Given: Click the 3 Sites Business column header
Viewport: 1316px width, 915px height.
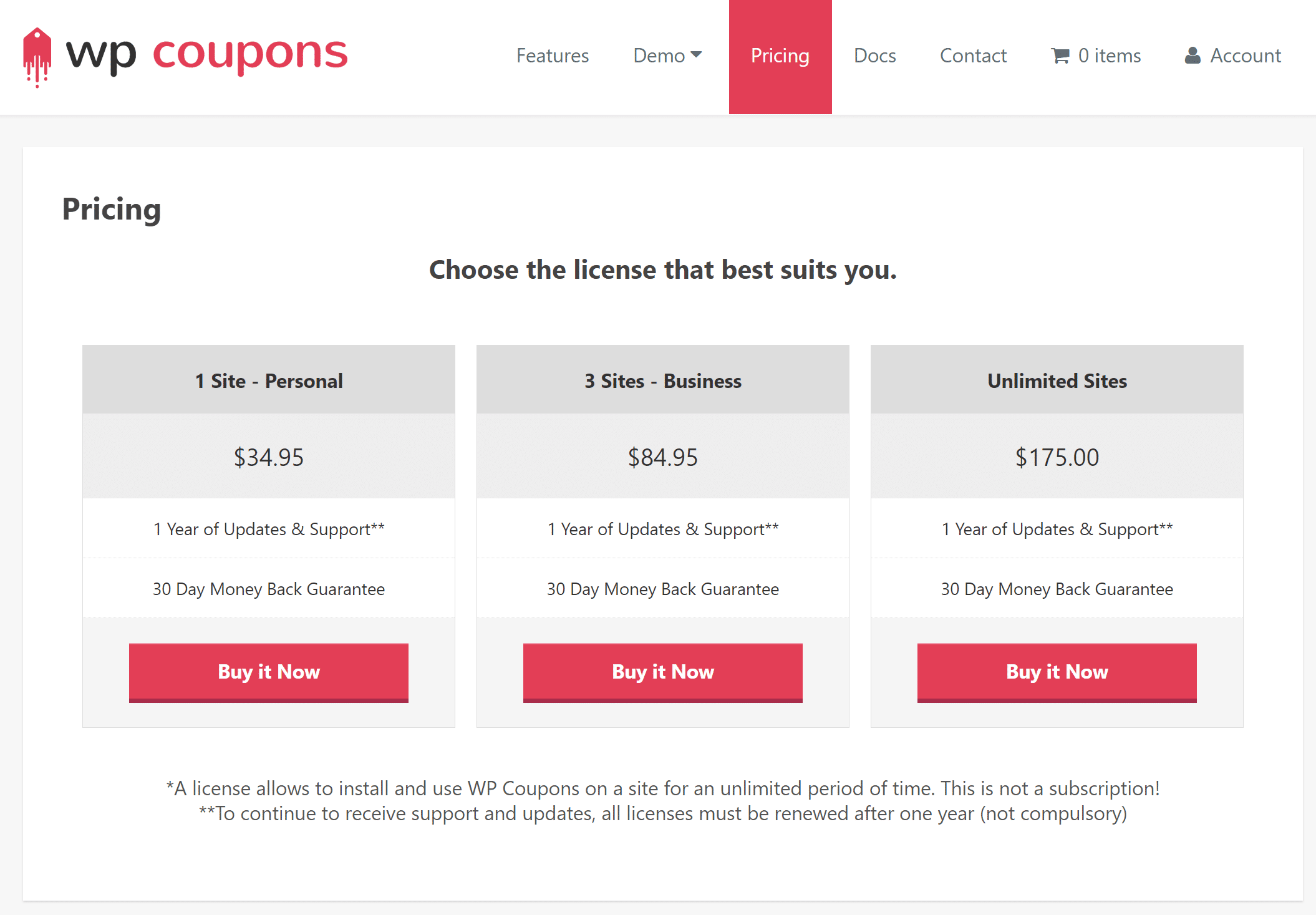Looking at the screenshot, I should click(662, 380).
